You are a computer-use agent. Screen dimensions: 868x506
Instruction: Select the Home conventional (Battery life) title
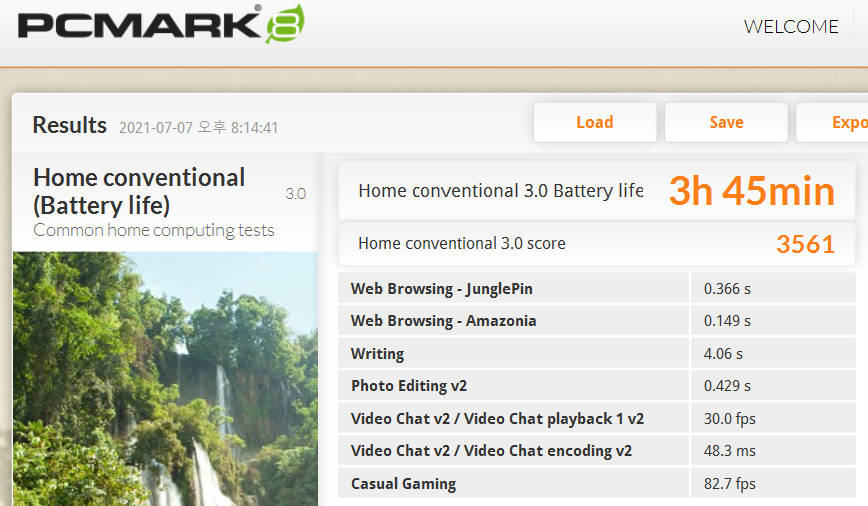pyautogui.click(x=139, y=192)
